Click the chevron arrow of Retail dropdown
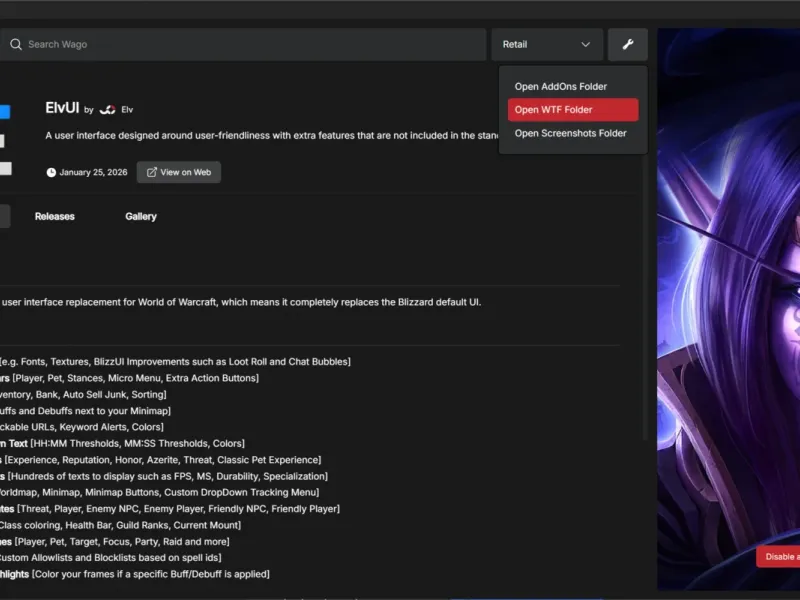The width and height of the screenshot is (800, 600). pyautogui.click(x=586, y=44)
